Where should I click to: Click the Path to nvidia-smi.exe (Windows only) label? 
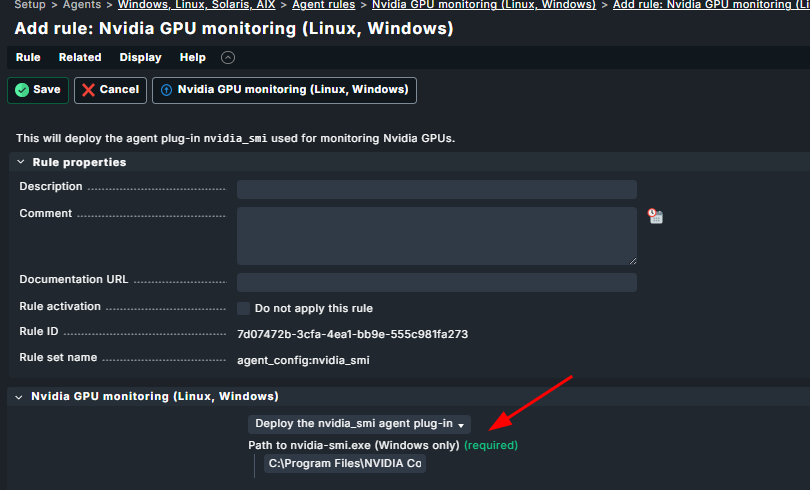click(x=354, y=445)
